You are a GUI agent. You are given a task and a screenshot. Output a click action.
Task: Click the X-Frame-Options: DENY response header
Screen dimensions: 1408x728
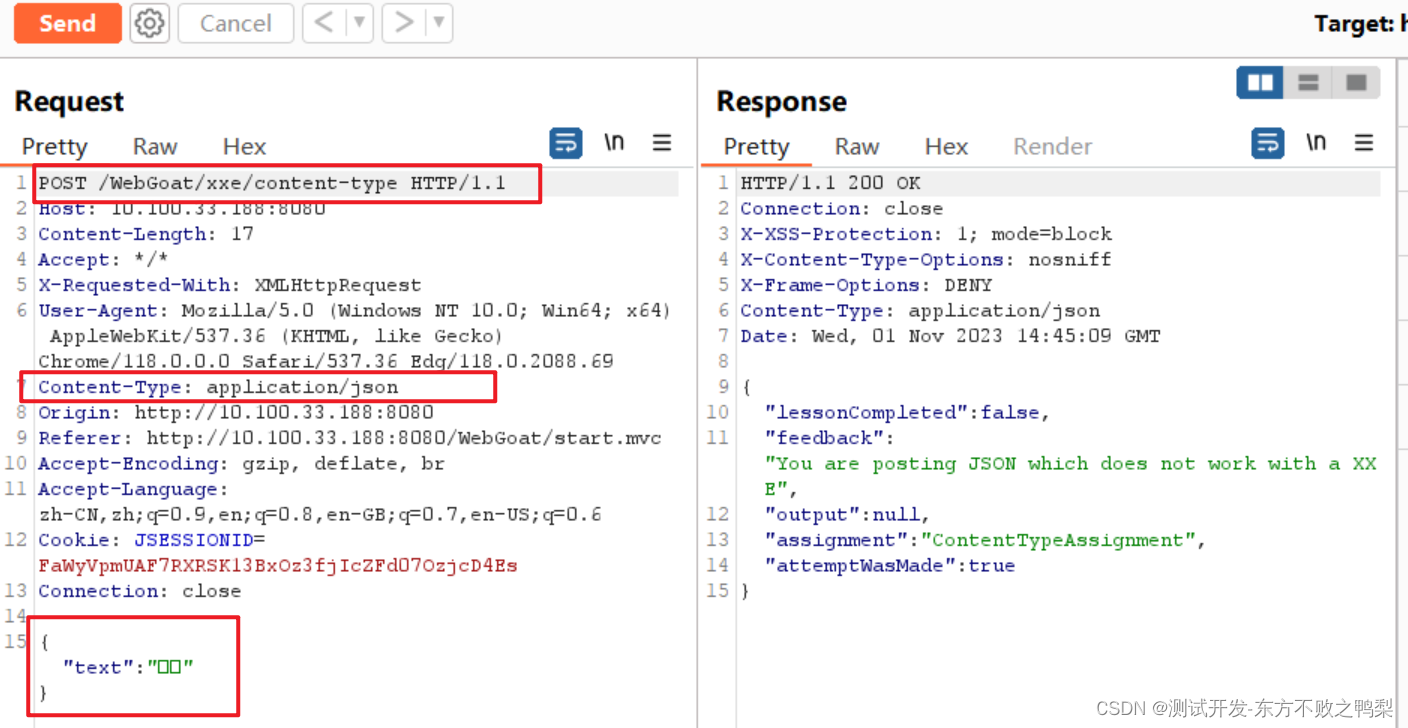[x=866, y=285]
